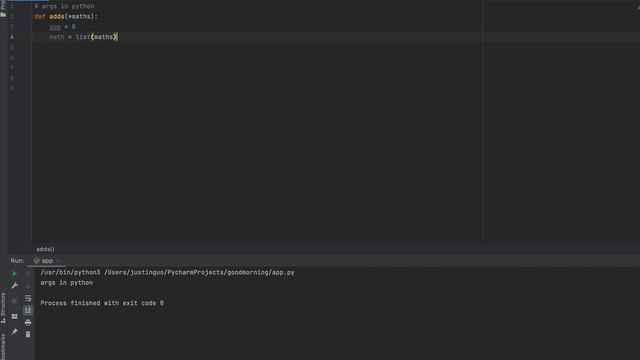Click the Run: panel label
This screenshot has width=640, height=360.
[17, 260]
